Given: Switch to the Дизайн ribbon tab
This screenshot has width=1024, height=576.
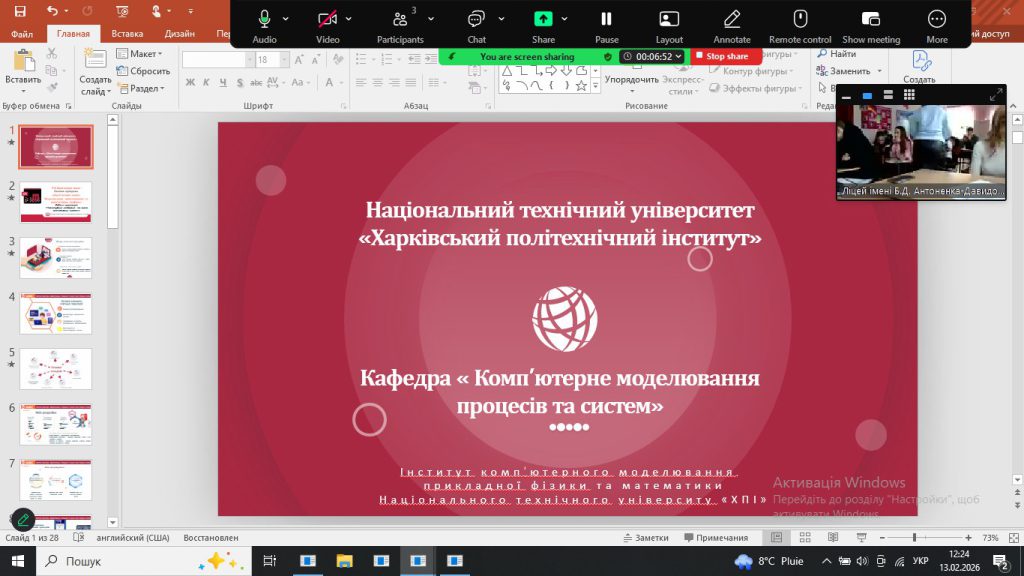Looking at the screenshot, I should (180, 33).
